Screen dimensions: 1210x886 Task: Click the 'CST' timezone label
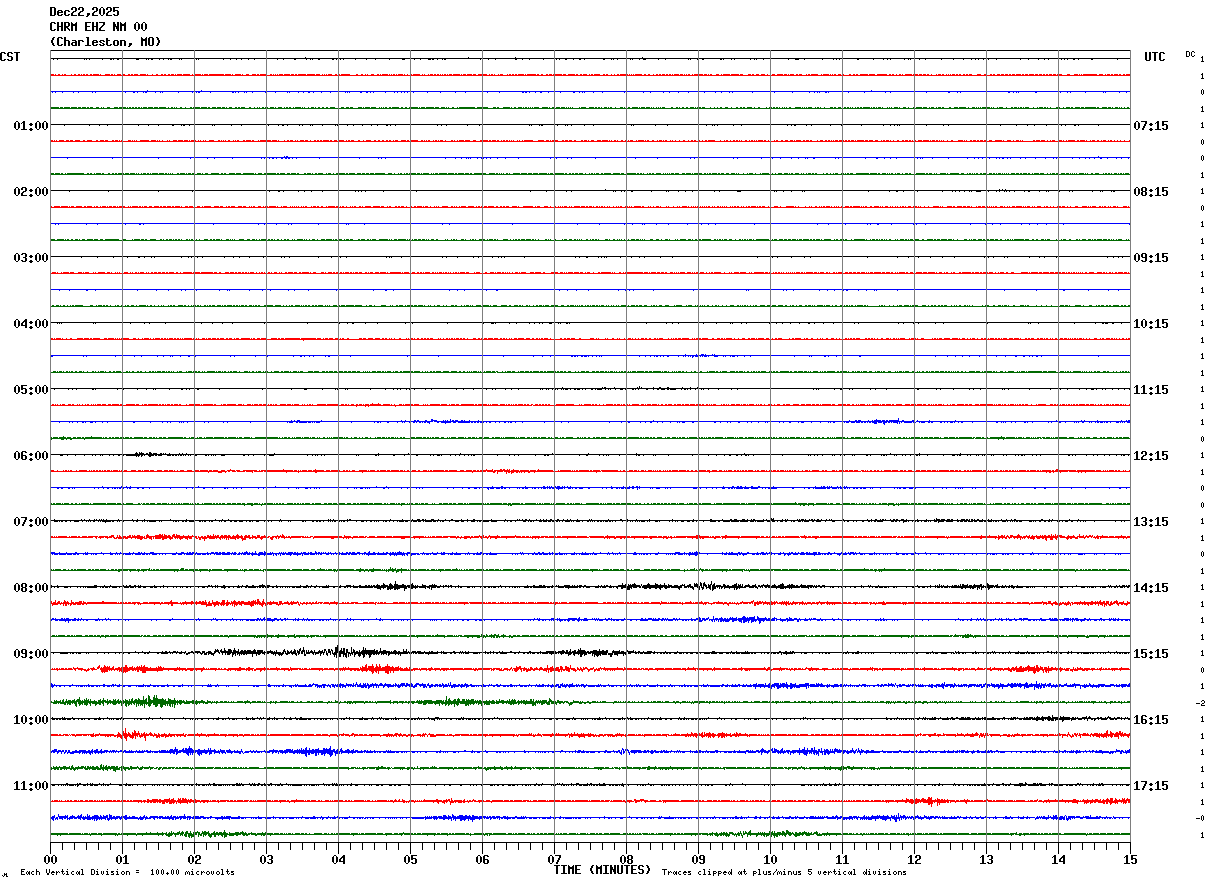pyautogui.click(x=10, y=57)
